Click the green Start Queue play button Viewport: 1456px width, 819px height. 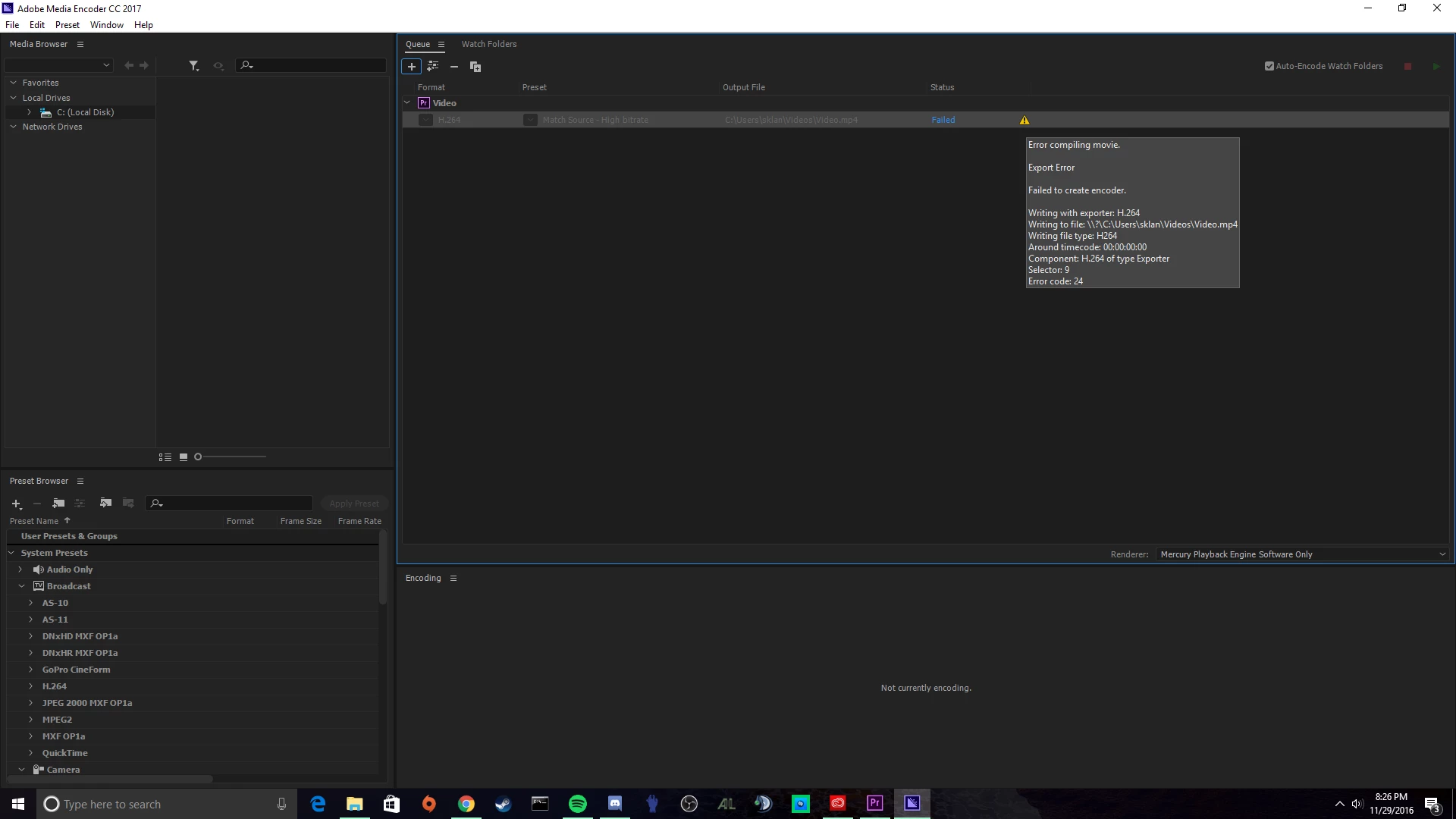point(1436,67)
